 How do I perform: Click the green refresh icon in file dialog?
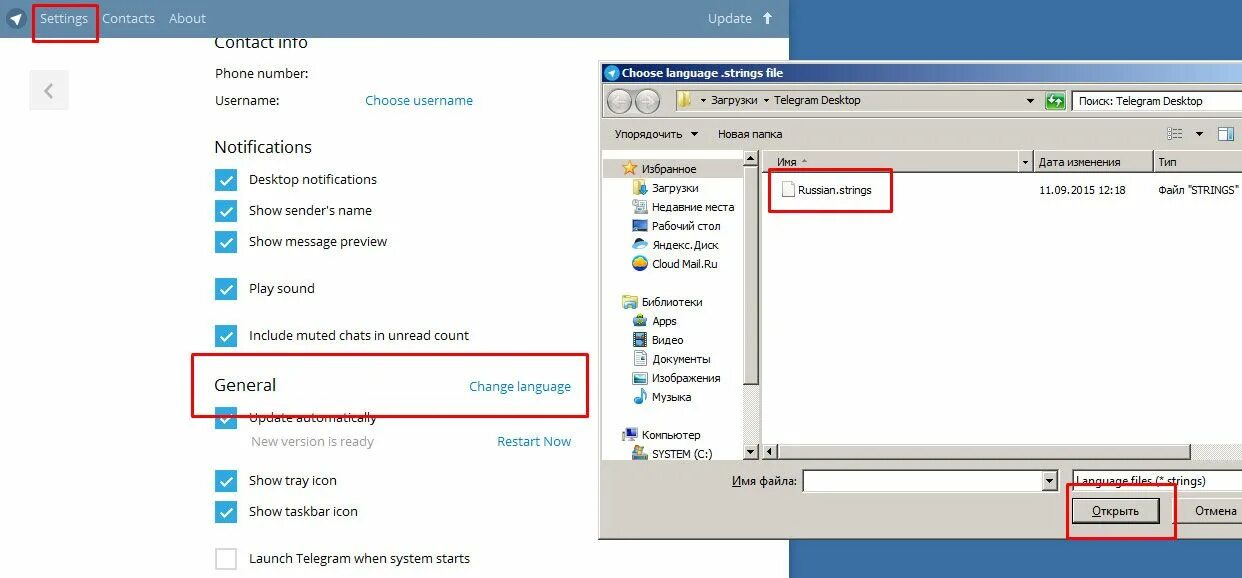(x=1054, y=101)
